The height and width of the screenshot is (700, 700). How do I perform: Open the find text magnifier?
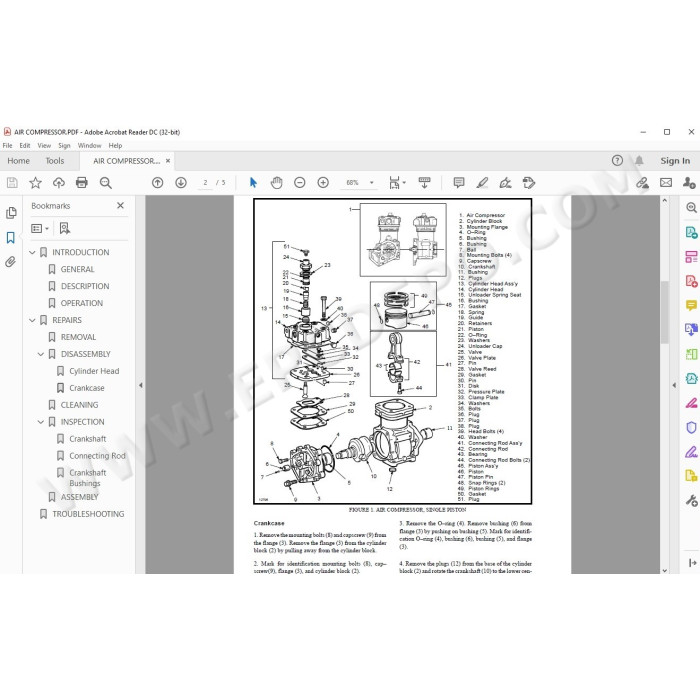point(105,183)
